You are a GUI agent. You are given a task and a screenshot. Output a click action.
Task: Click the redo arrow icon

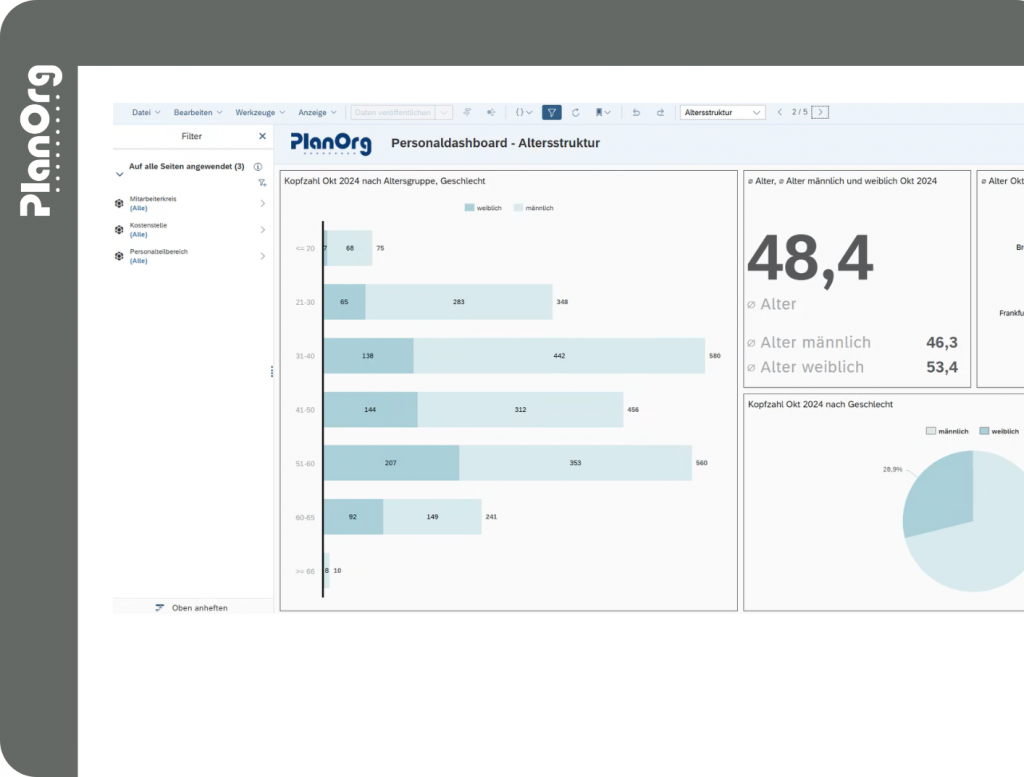[x=660, y=113]
